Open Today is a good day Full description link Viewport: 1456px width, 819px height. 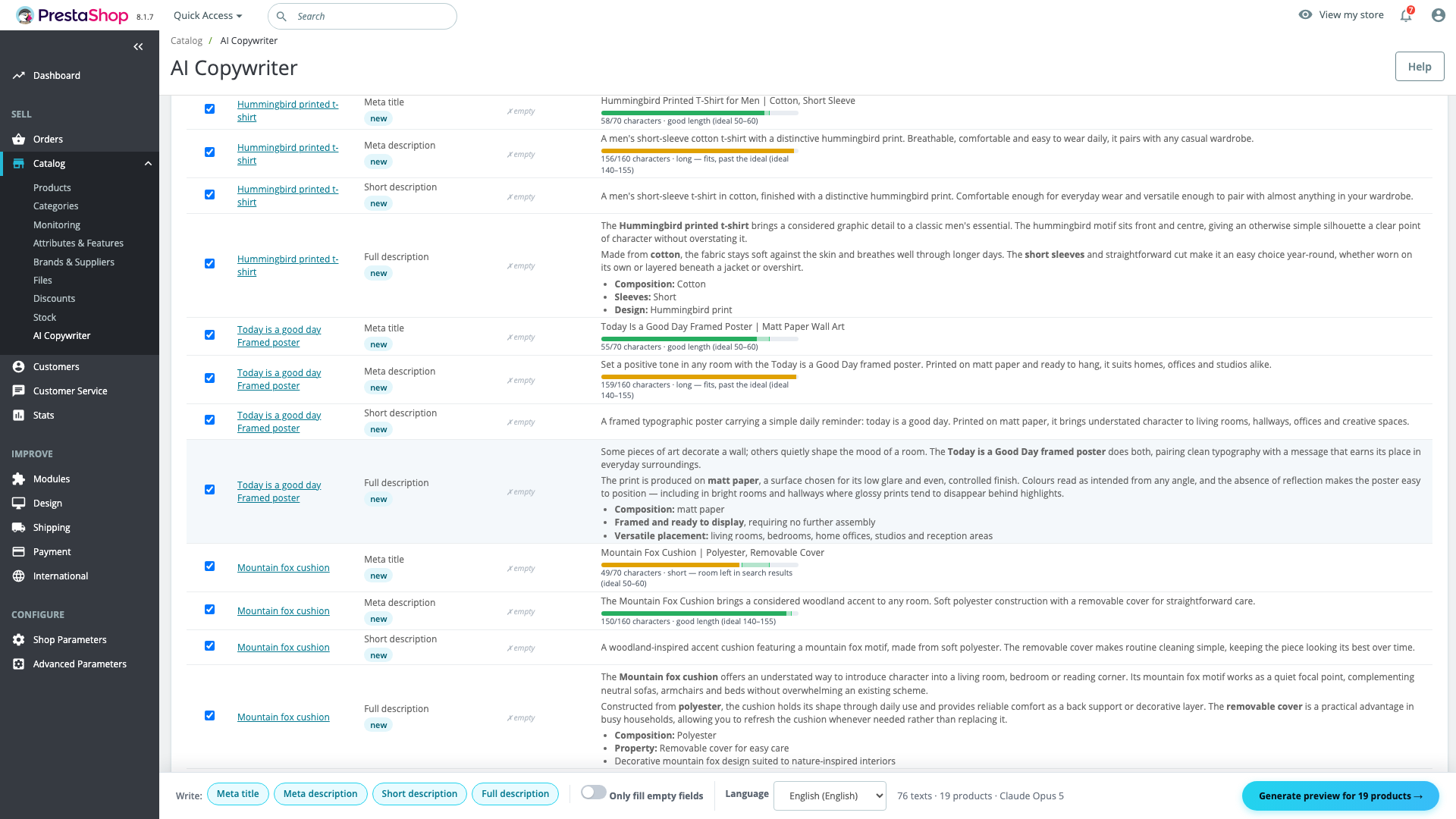[279, 491]
